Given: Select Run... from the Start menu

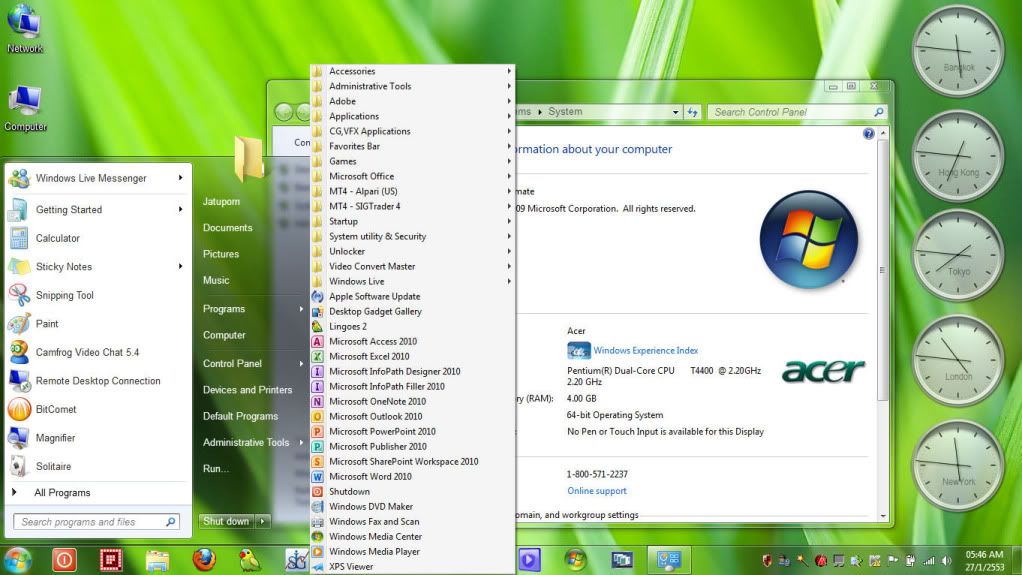Looking at the screenshot, I should tap(216, 468).
